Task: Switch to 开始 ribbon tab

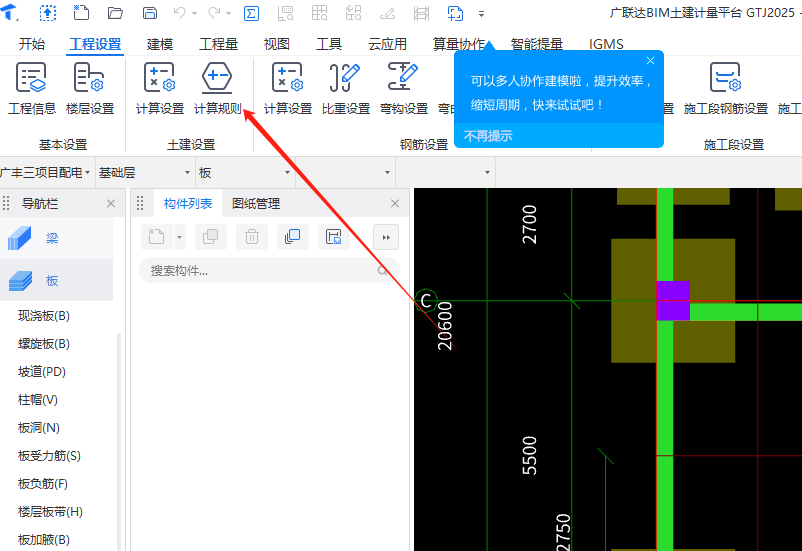Action: [32, 44]
